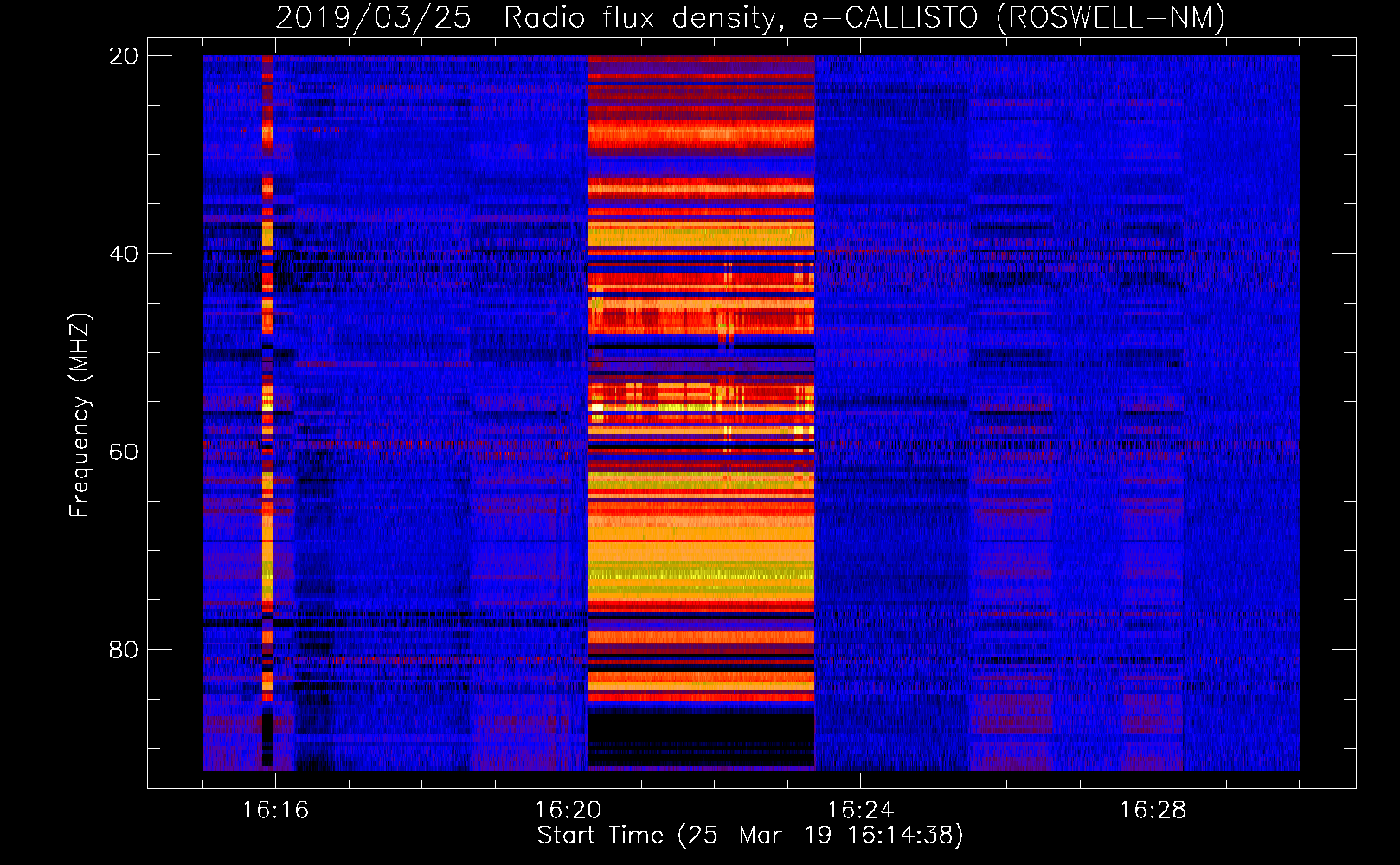Click the 60 frequency tick label
The width and height of the screenshot is (1400, 865).
123,452
